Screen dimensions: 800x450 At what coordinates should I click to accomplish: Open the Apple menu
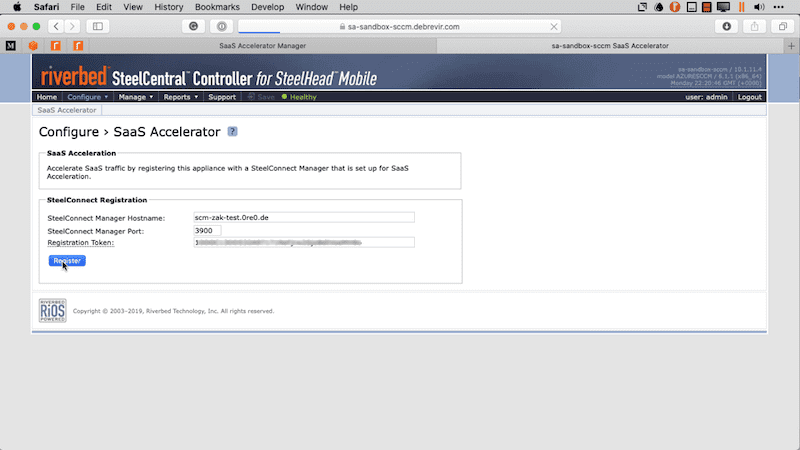coord(17,7)
